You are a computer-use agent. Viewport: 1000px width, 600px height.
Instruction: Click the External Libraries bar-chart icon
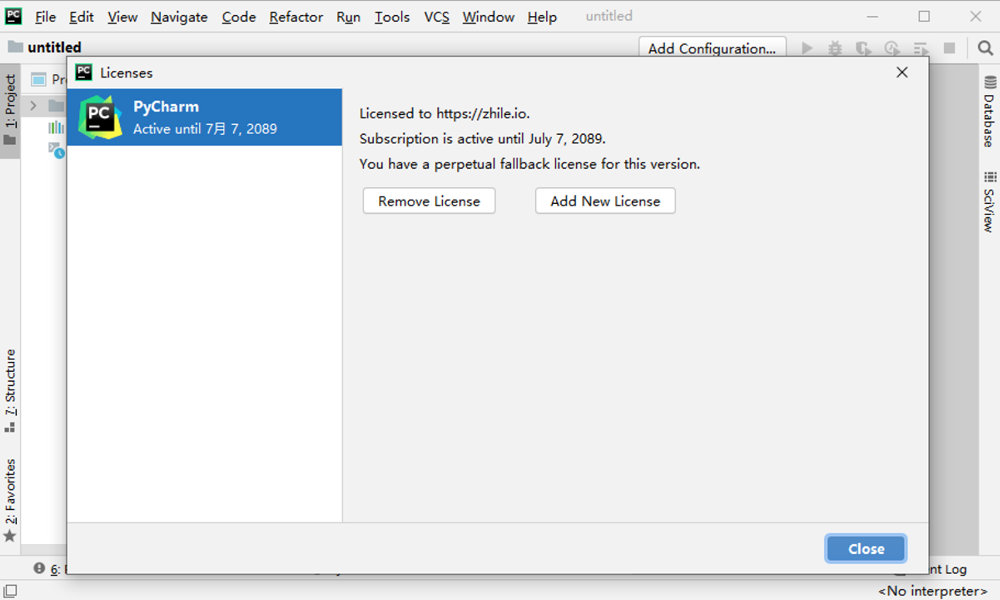(x=56, y=128)
